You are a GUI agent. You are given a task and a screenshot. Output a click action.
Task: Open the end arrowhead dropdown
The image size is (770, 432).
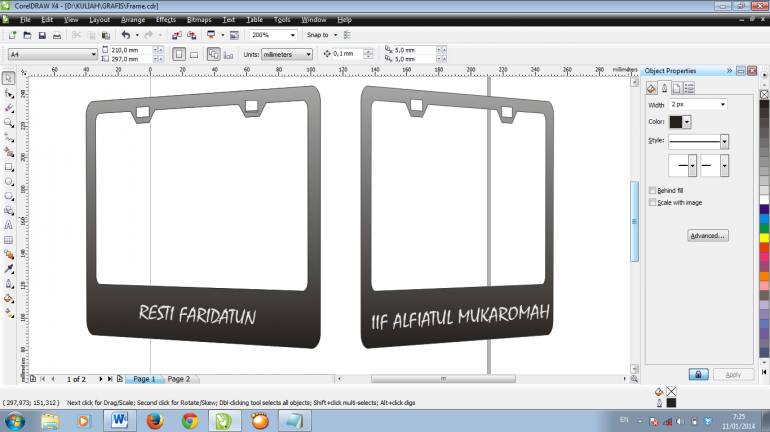[724, 165]
